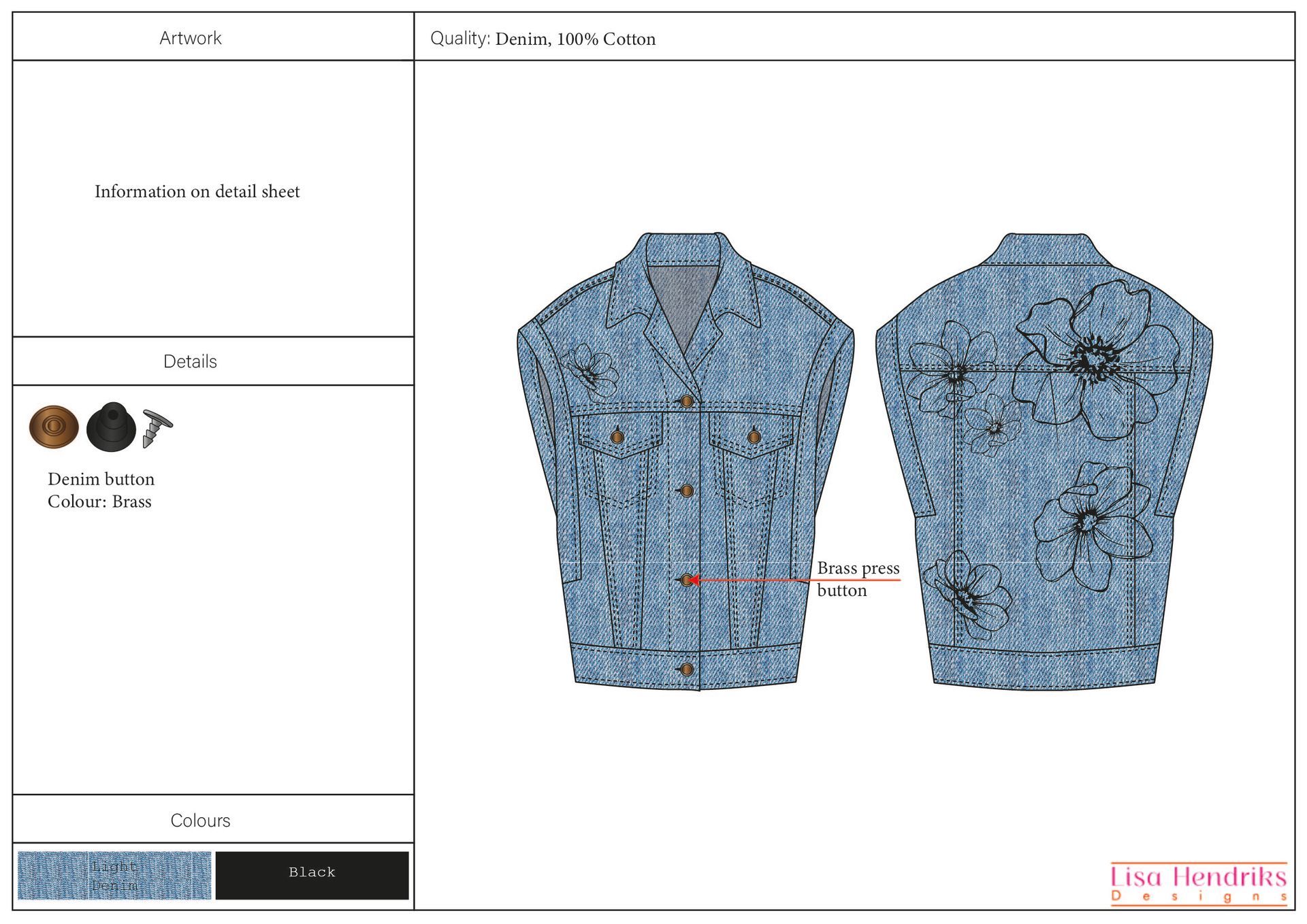Select the brass press button indicated by arrow
The image size is (1307, 924).
point(685,579)
